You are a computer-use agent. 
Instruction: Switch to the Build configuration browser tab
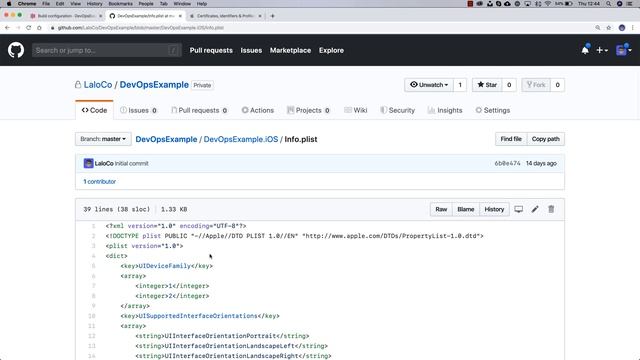pyautogui.click(x=65, y=16)
